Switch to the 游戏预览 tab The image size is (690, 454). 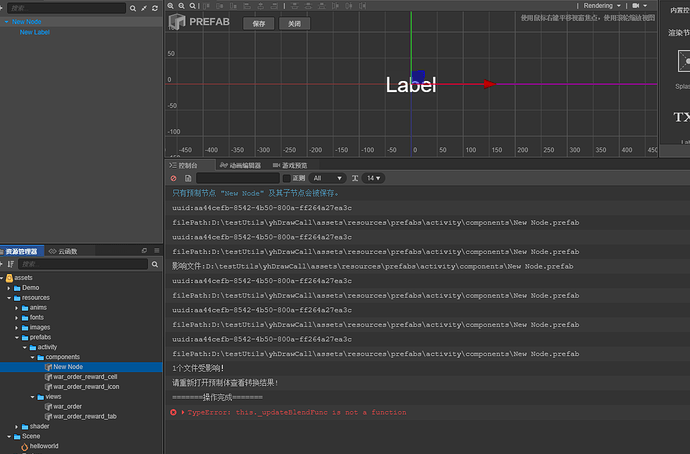coord(290,165)
